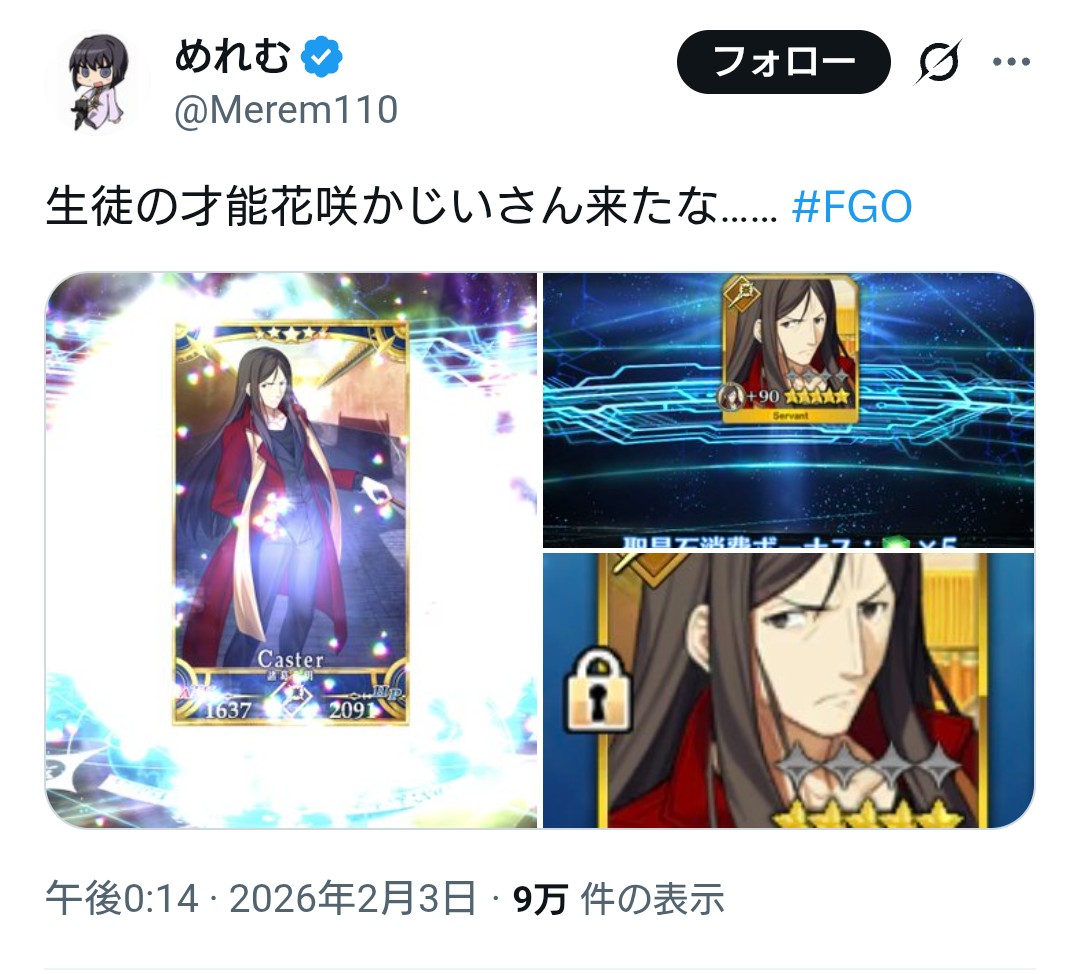Click the 2026年2月3日 post date
The height and width of the screenshot is (974, 1080).
tap(352, 900)
